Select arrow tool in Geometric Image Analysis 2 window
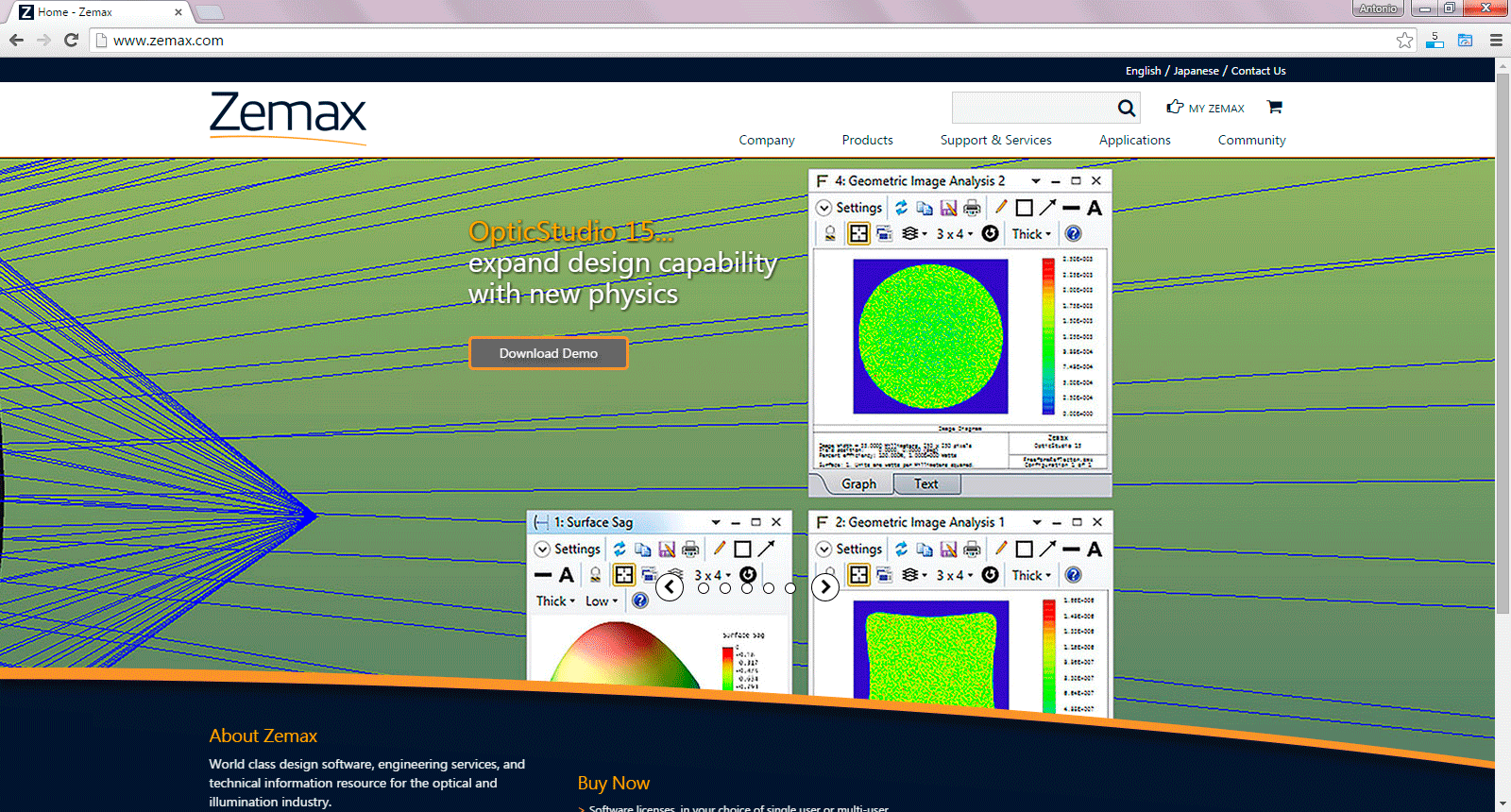 pos(1047,207)
